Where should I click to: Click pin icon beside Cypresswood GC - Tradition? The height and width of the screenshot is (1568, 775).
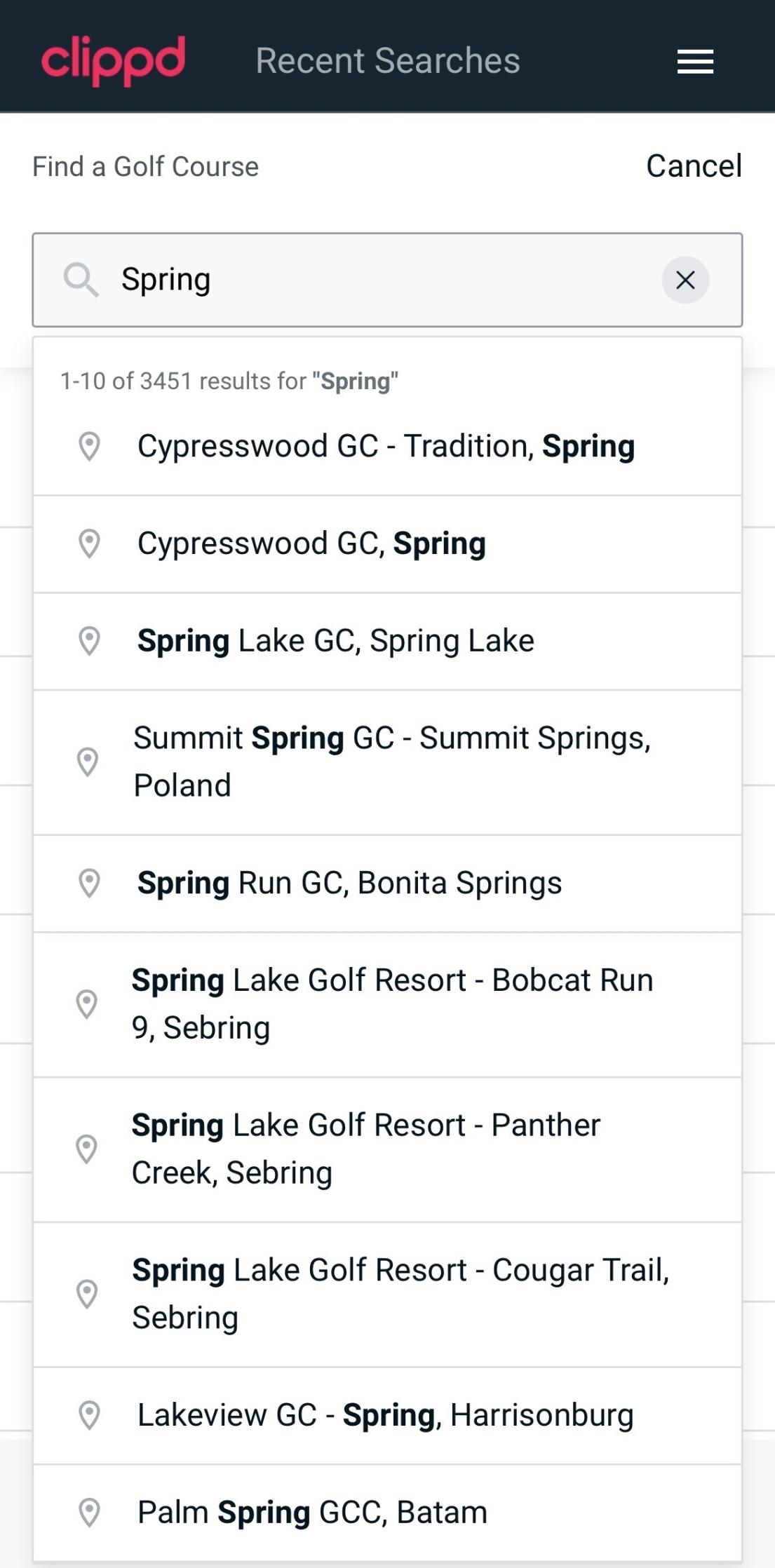[x=89, y=447]
